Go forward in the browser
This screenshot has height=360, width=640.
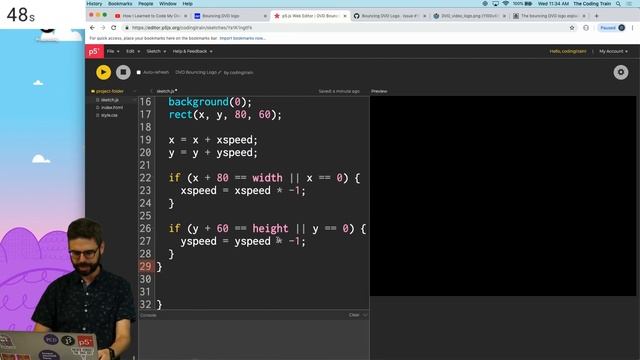click(103, 28)
